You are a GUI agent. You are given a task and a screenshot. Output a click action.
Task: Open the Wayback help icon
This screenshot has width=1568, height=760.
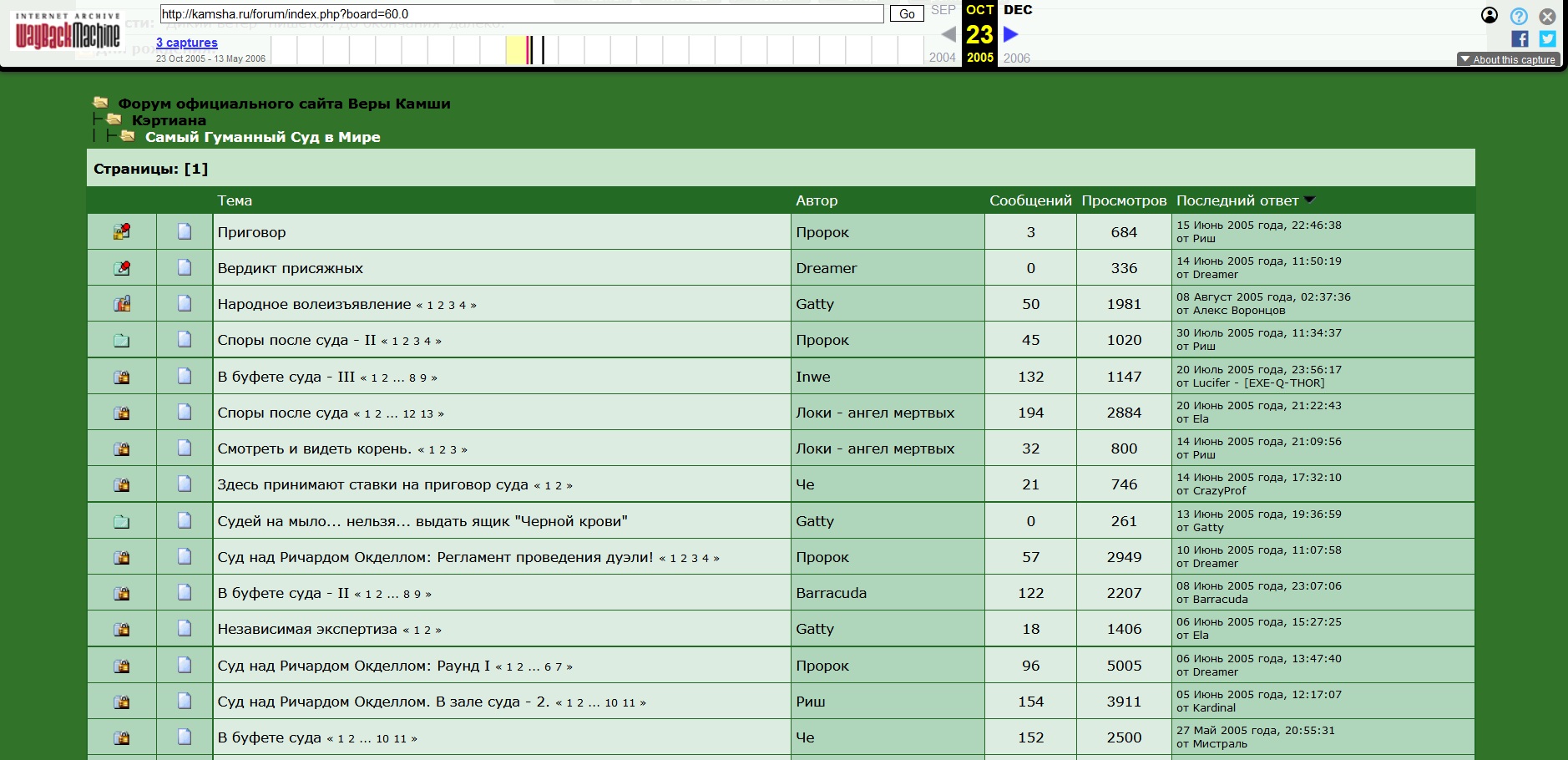pyautogui.click(x=1519, y=16)
